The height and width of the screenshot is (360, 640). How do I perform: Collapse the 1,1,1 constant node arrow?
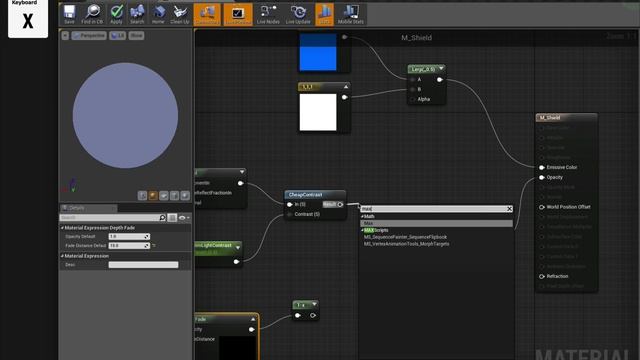(x=346, y=87)
